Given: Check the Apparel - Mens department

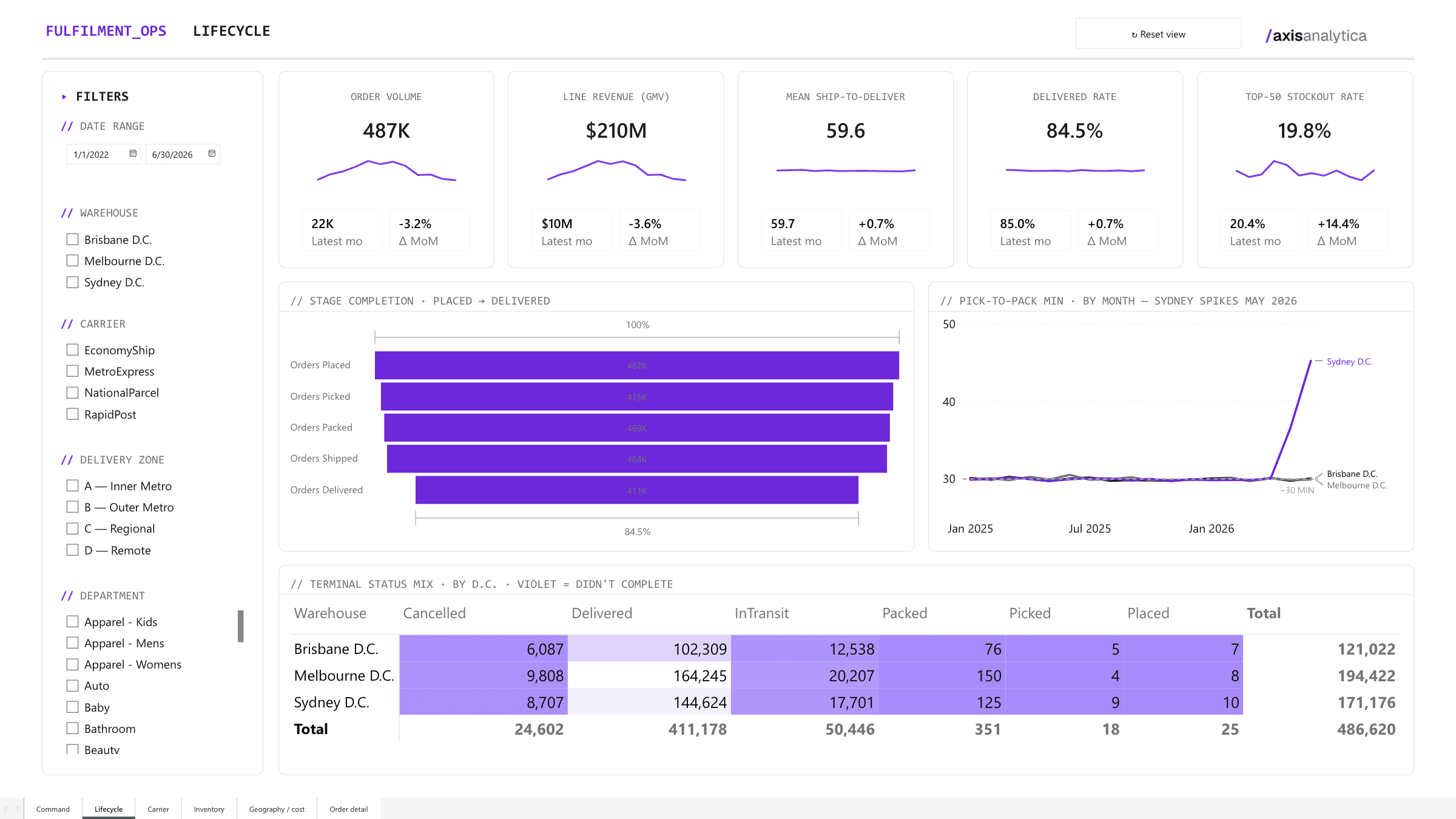Looking at the screenshot, I should point(73,643).
